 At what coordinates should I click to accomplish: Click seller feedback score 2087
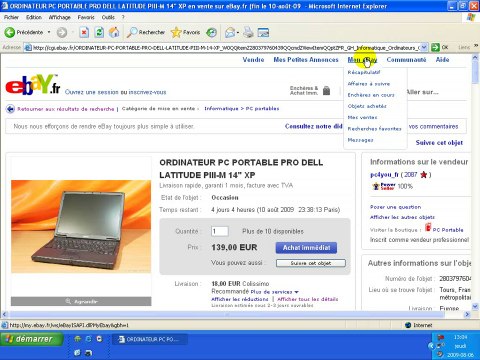tap(411, 175)
